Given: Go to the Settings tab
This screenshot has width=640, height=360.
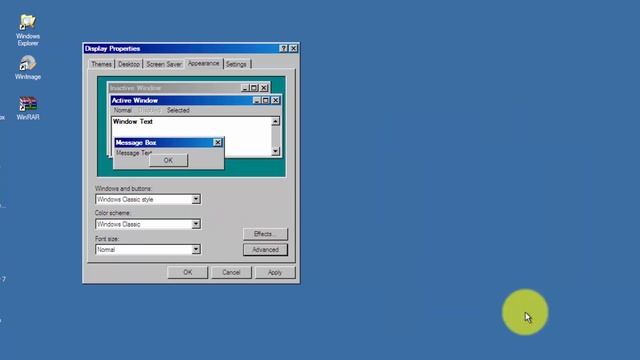Looking at the screenshot, I should [x=236, y=64].
